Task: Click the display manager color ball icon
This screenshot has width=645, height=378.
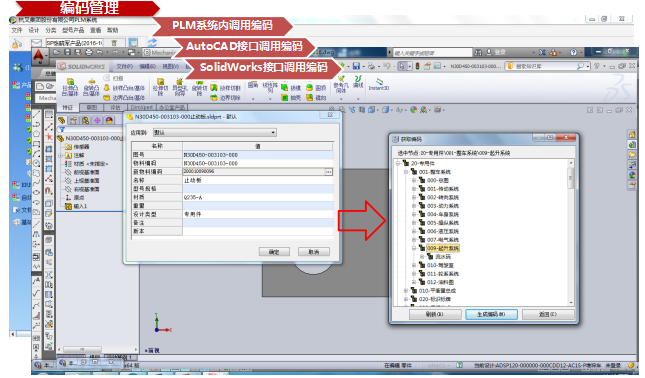Action: [109, 120]
